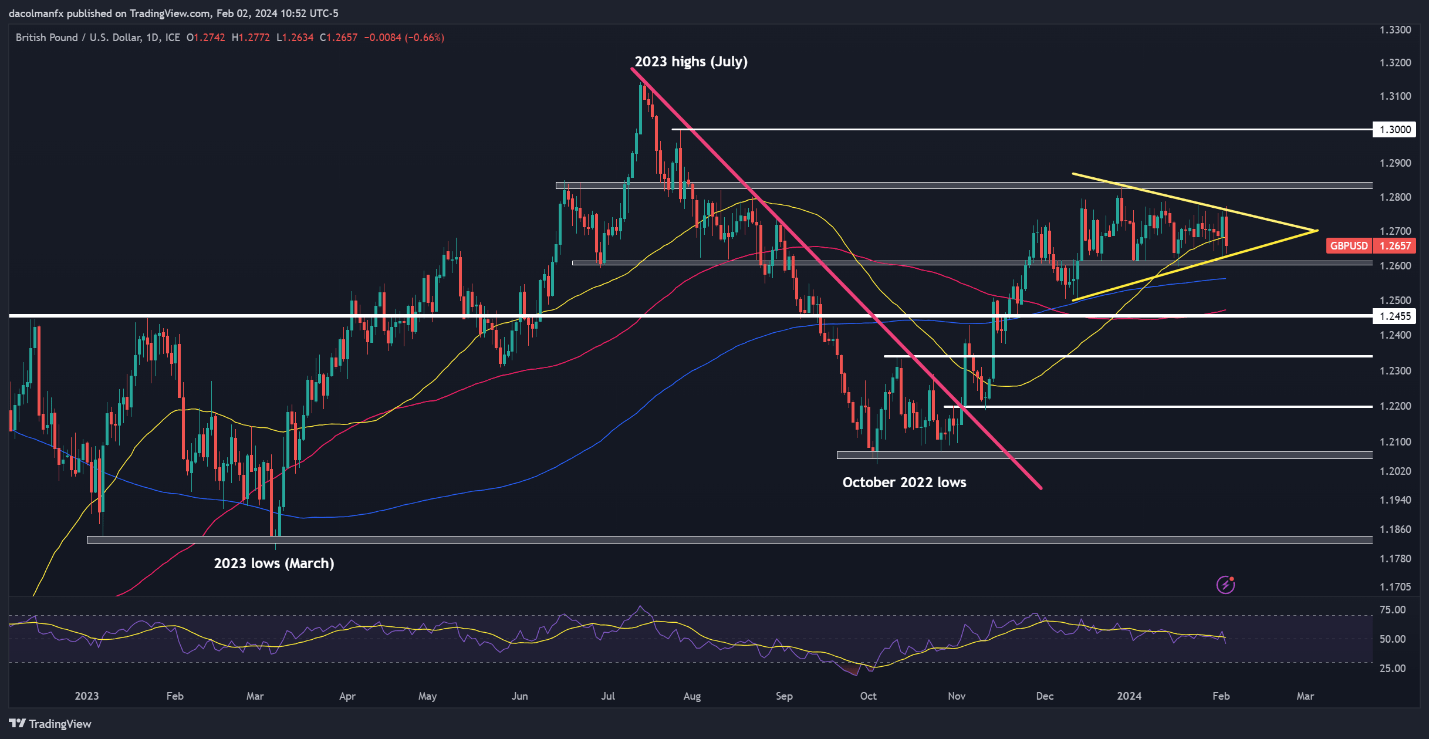Click the RSI 50.00 scale label
Viewport: 1429px width, 739px height.
click(x=1391, y=639)
